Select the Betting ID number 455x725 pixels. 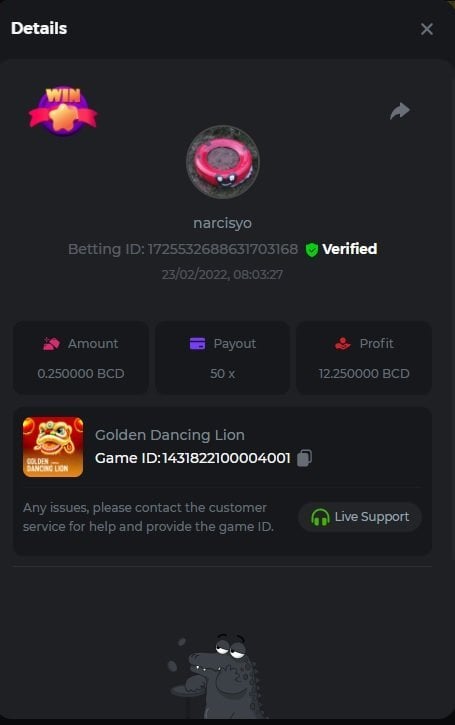click(222, 249)
